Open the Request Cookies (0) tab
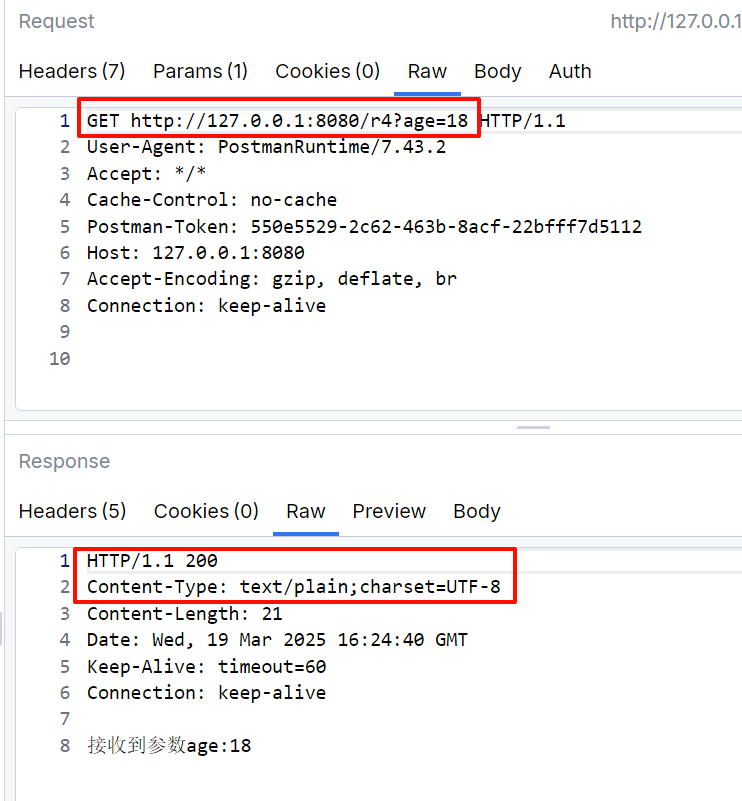The image size is (742, 801). click(327, 71)
